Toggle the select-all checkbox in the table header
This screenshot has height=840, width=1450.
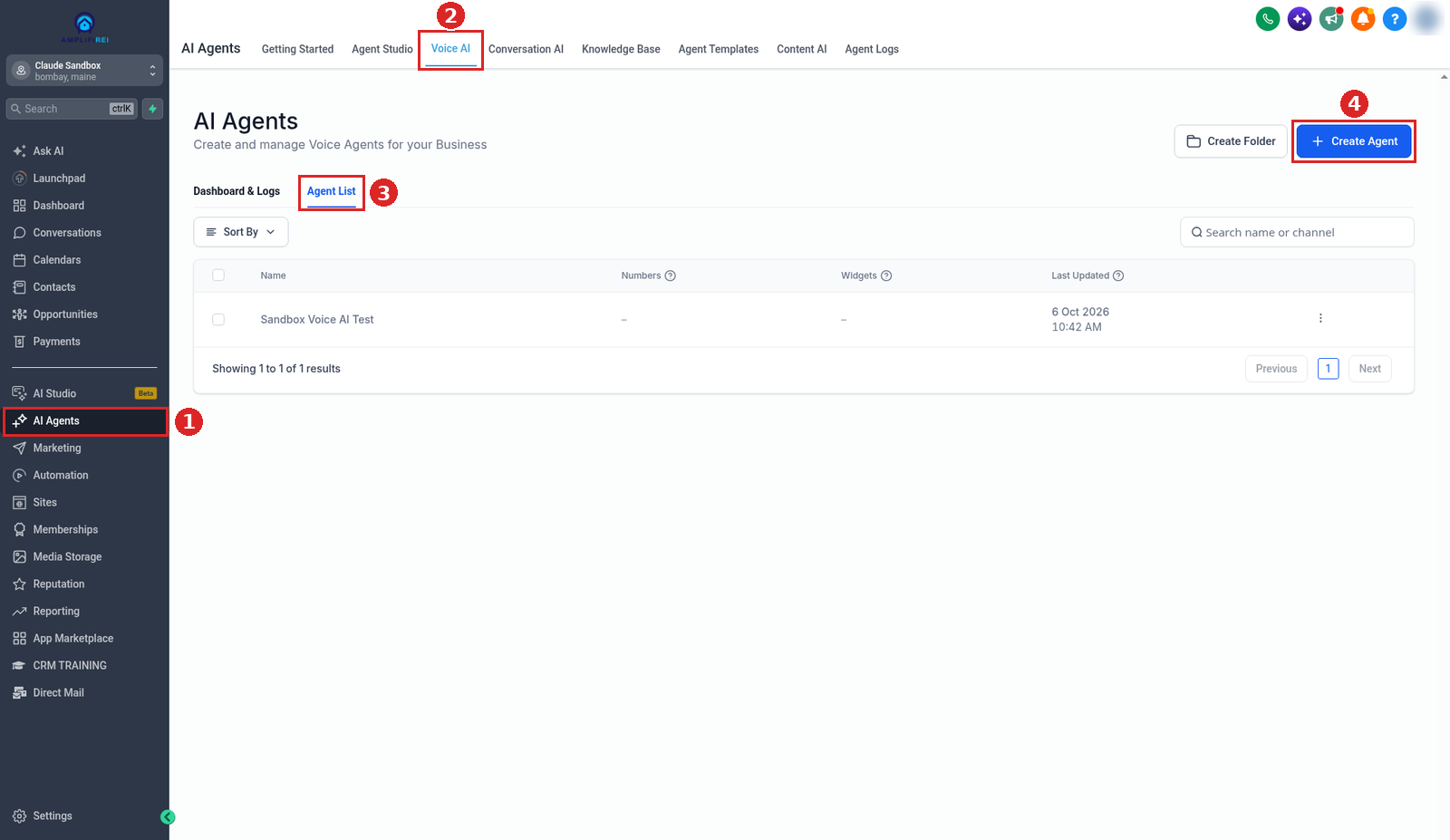point(218,275)
